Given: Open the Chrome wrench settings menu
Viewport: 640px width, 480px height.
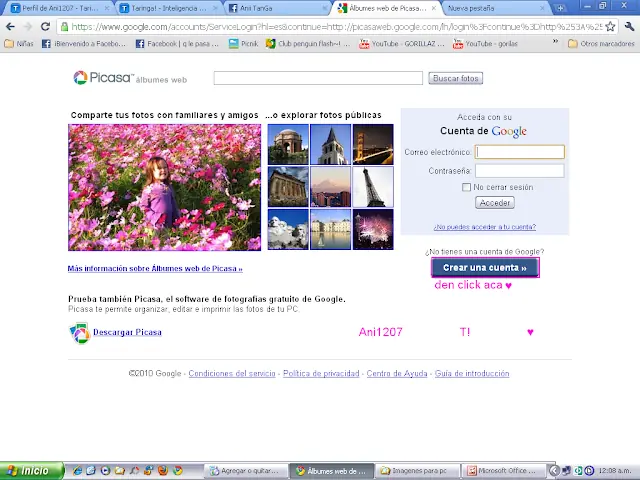Looking at the screenshot, I should [x=629, y=27].
